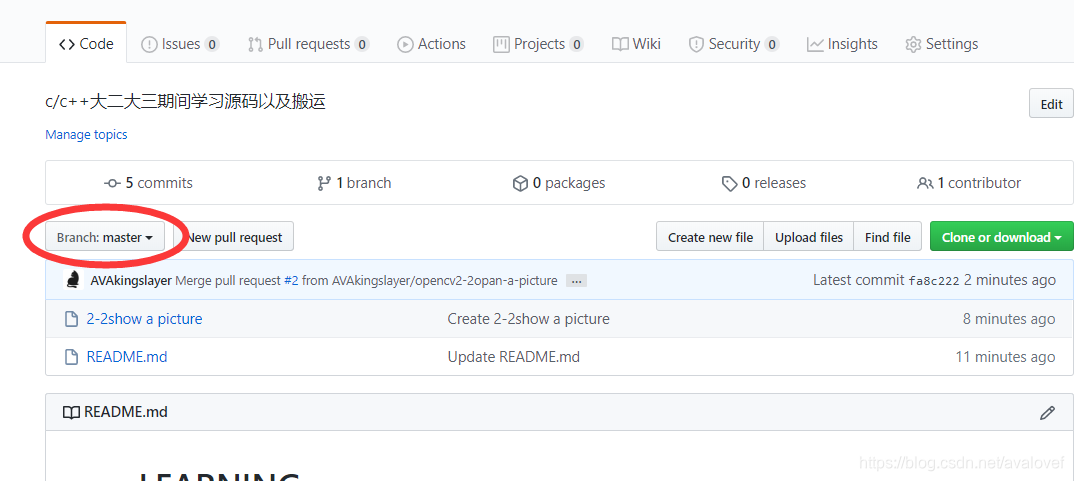The image size is (1074, 481).
Task: Open the Pull requests tab
Action: click(x=308, y=44)
